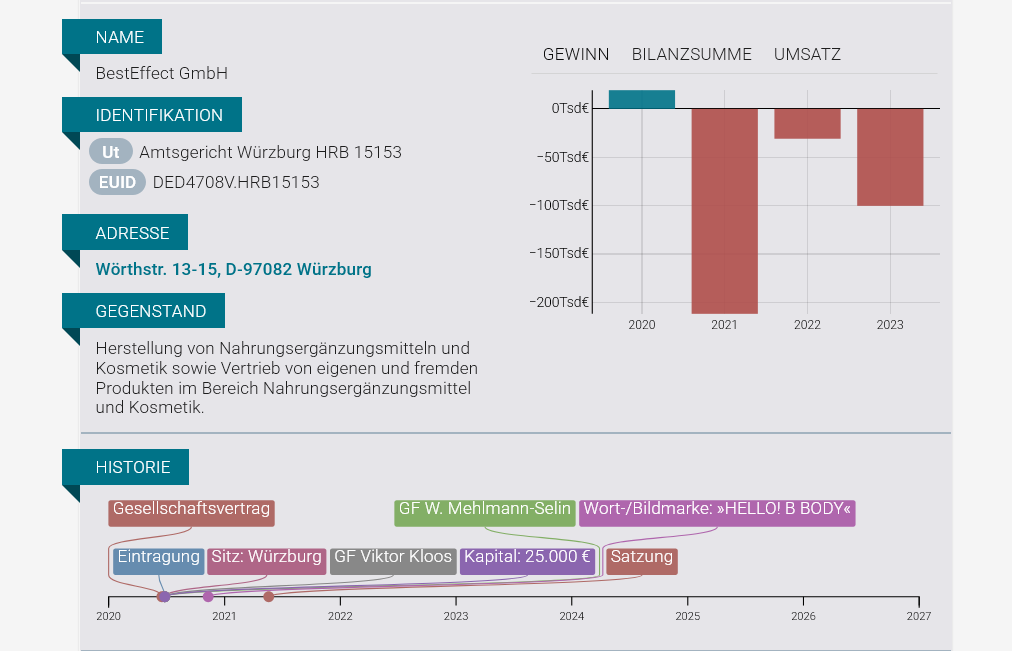
Task: Click the Ut badge icon
Action: point(111,152)
